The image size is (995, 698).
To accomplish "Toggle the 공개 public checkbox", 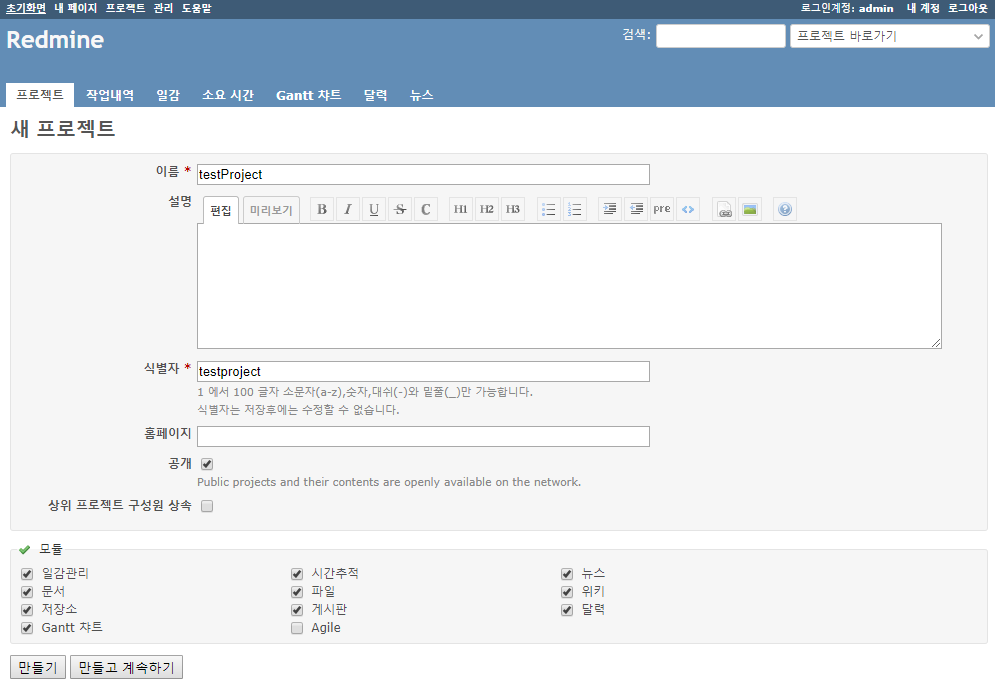I will [x=207, y=464].
